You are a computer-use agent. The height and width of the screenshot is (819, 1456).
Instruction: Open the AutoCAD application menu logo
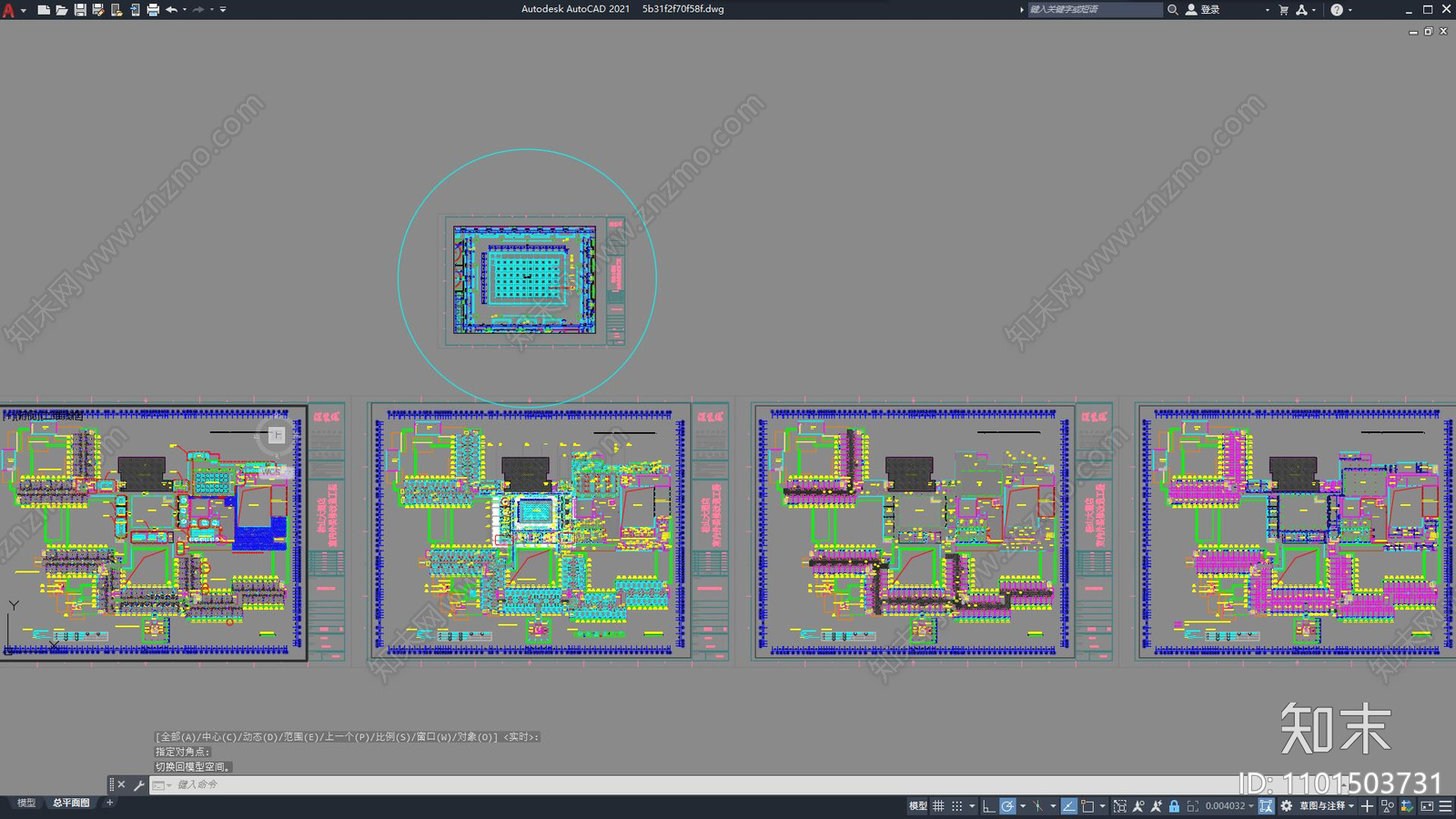pos(9,10)
